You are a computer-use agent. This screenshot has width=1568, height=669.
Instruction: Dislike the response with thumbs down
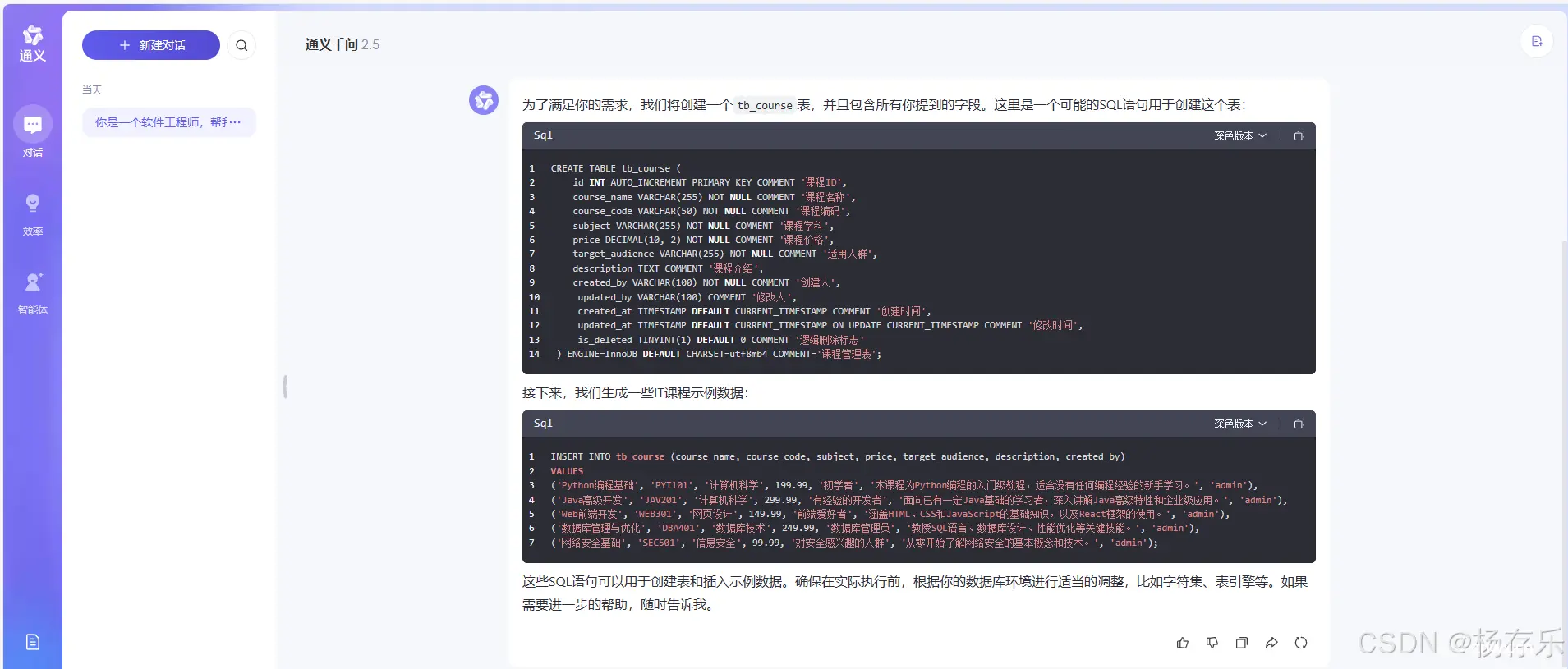point(1212,643)
